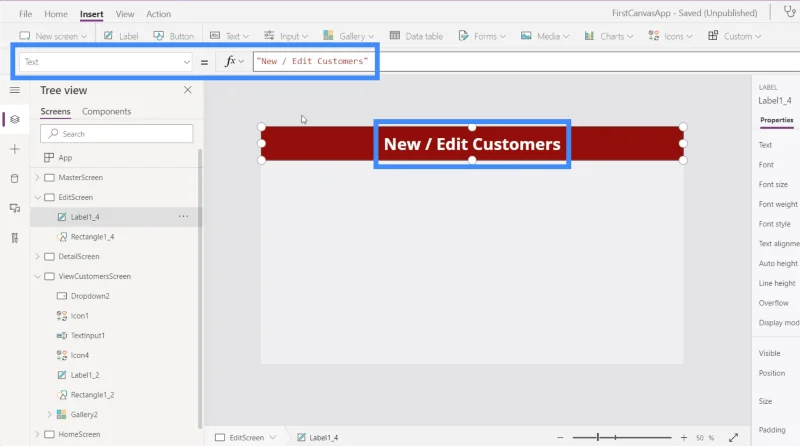Open the Charts dropdown

coord(609,36)
